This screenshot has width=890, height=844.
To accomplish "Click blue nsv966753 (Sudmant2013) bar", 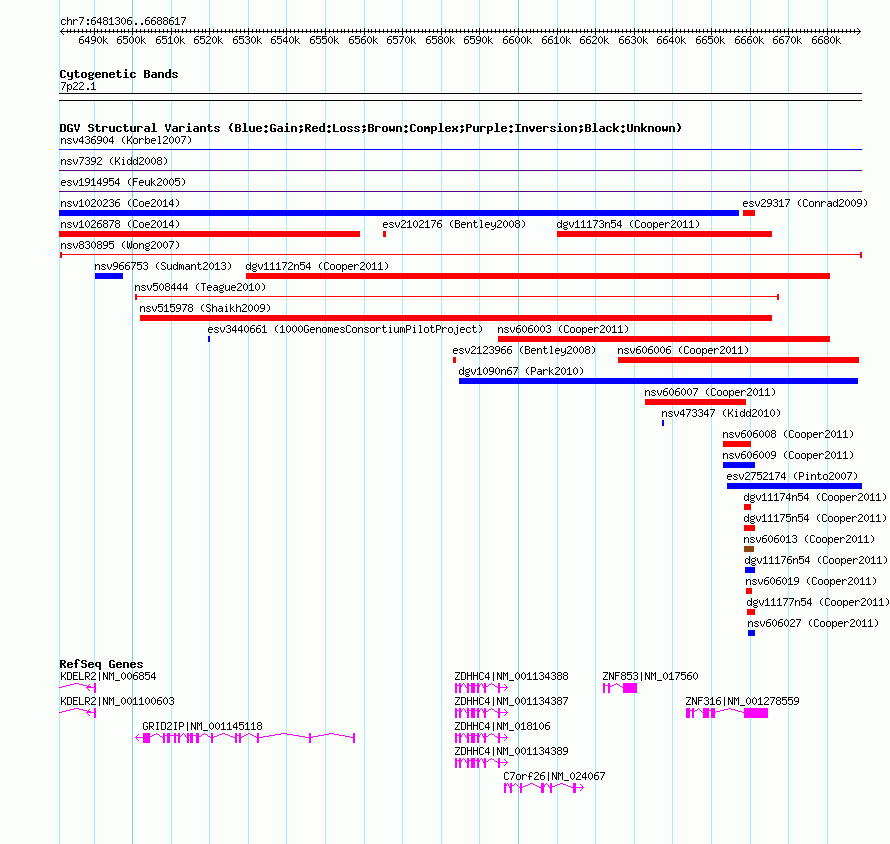I will pyautogui.click(x=109, y=276).
